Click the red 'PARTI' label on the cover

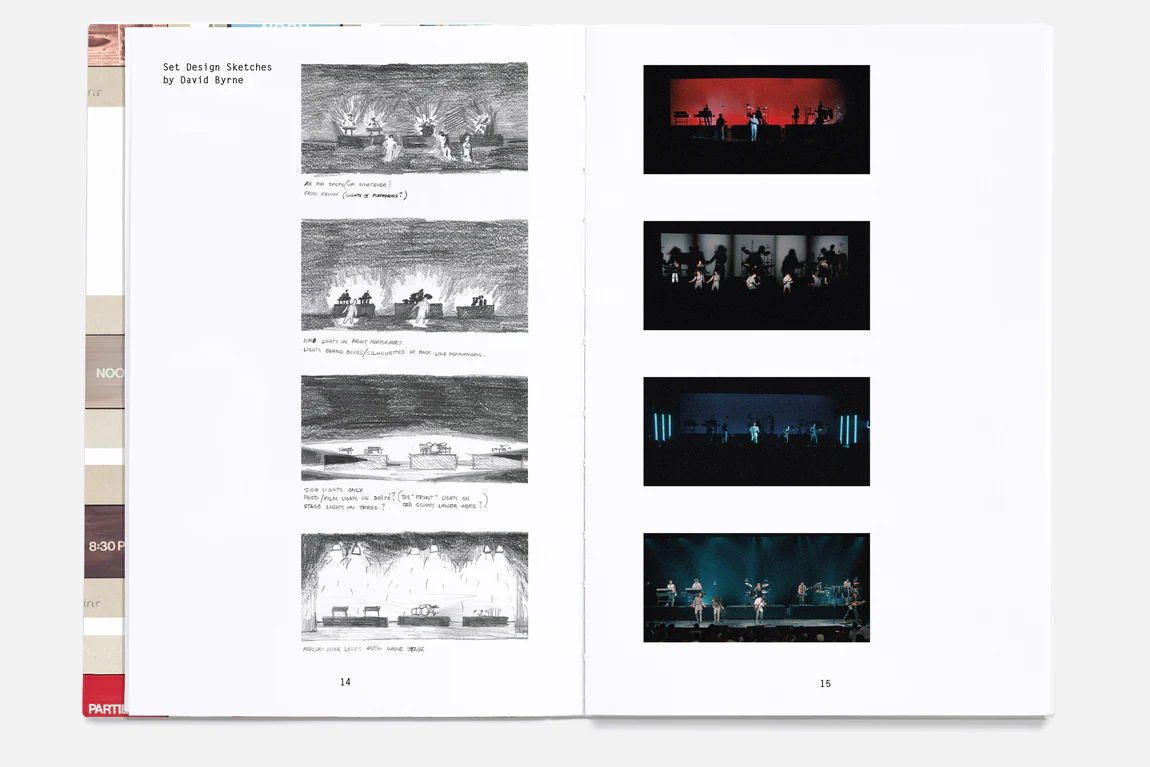pos(107,709)
